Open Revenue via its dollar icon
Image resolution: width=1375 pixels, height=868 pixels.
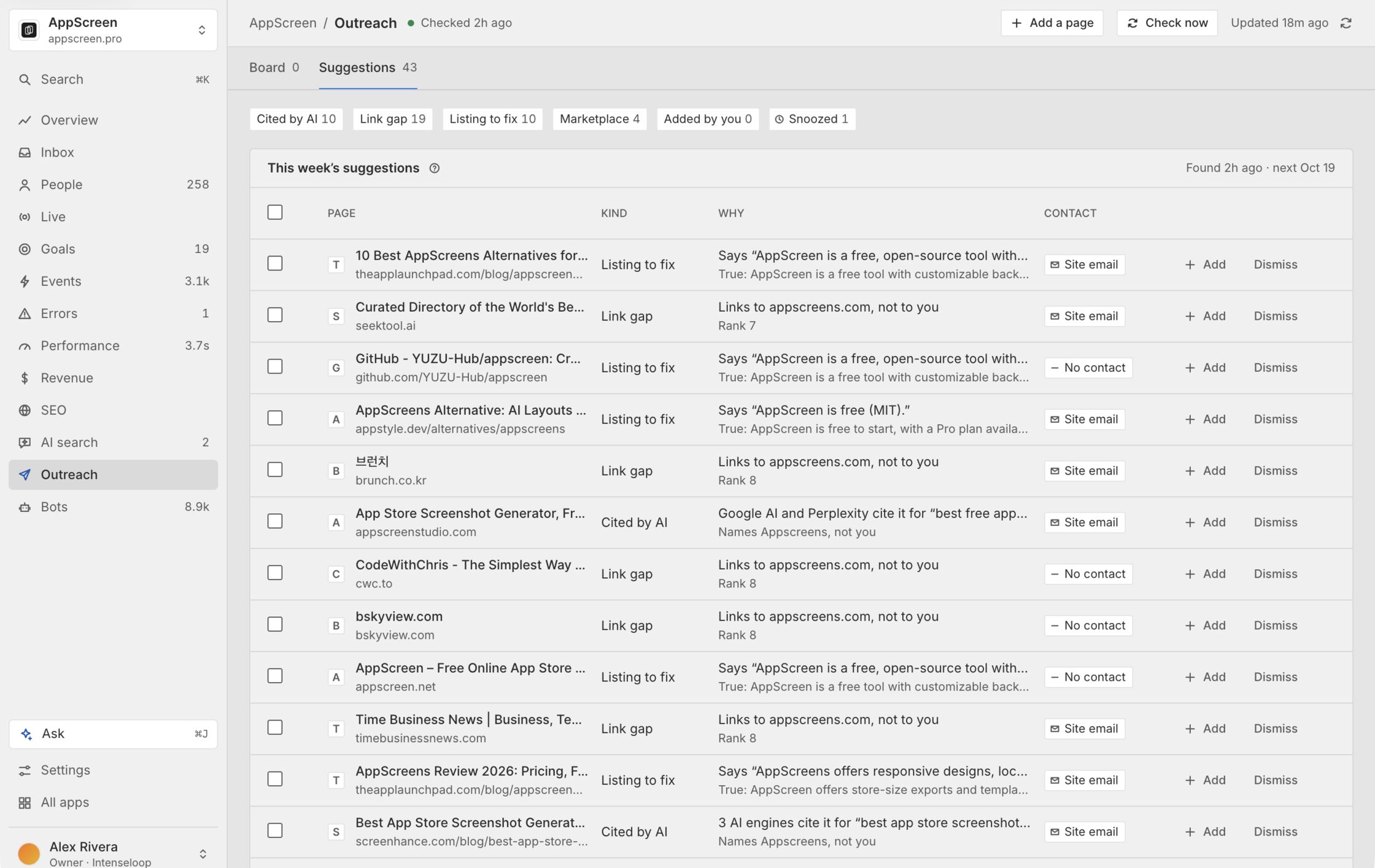click(x=25, y=378)
